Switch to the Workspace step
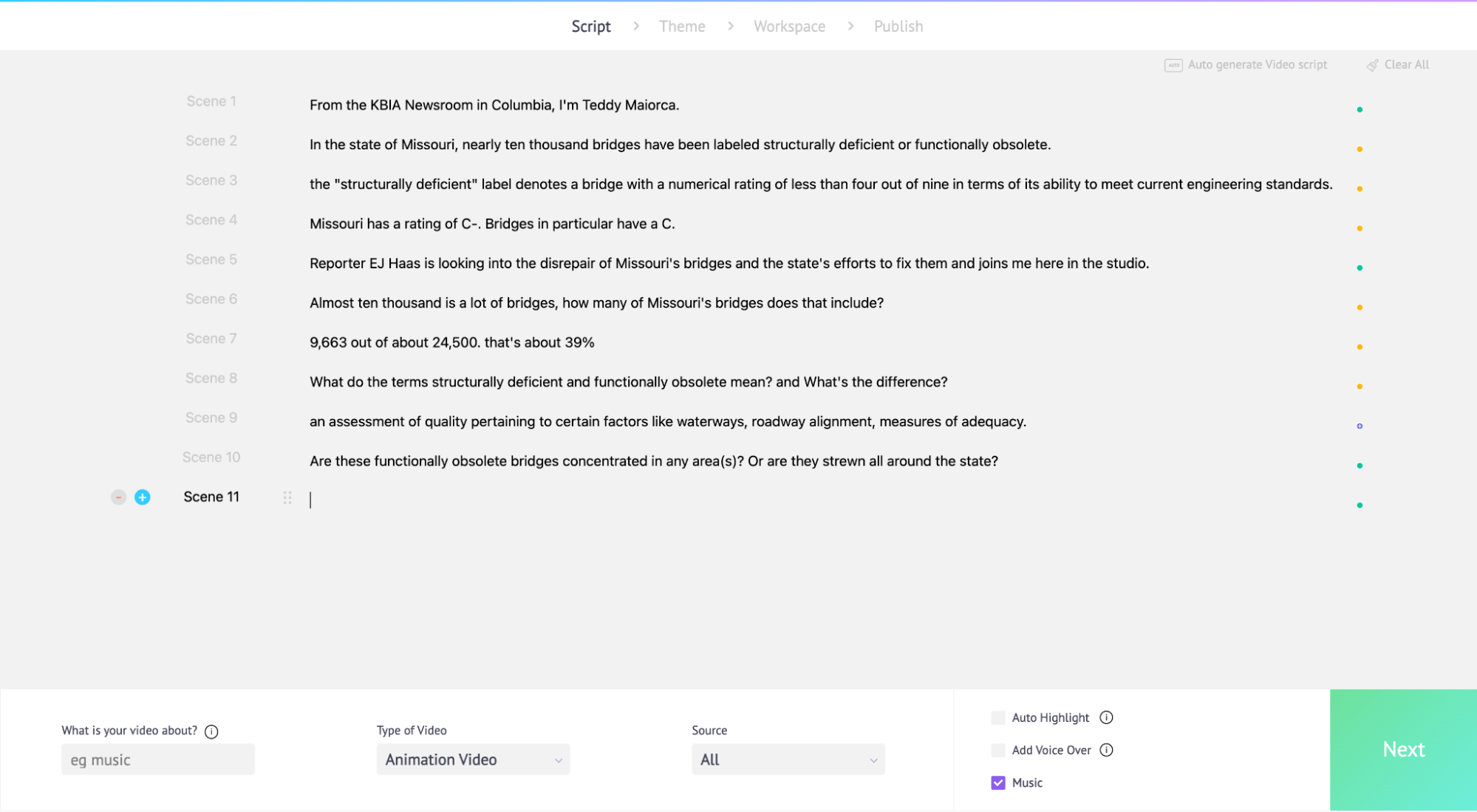 [789, 27]
